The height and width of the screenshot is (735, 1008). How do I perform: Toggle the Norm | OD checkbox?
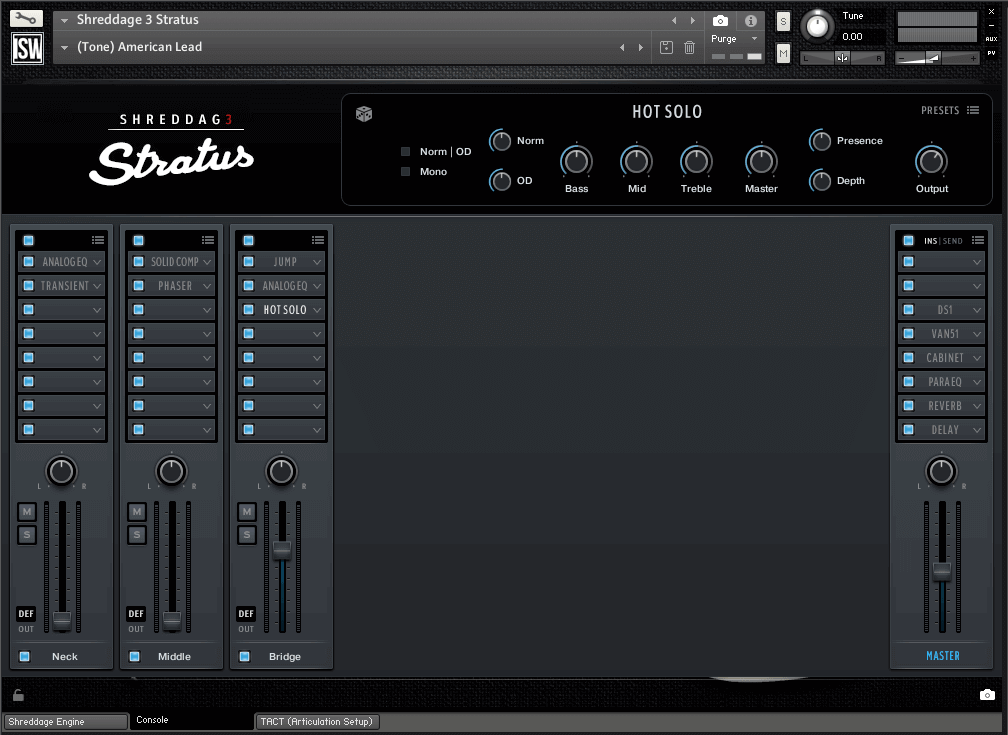(405, 151)
